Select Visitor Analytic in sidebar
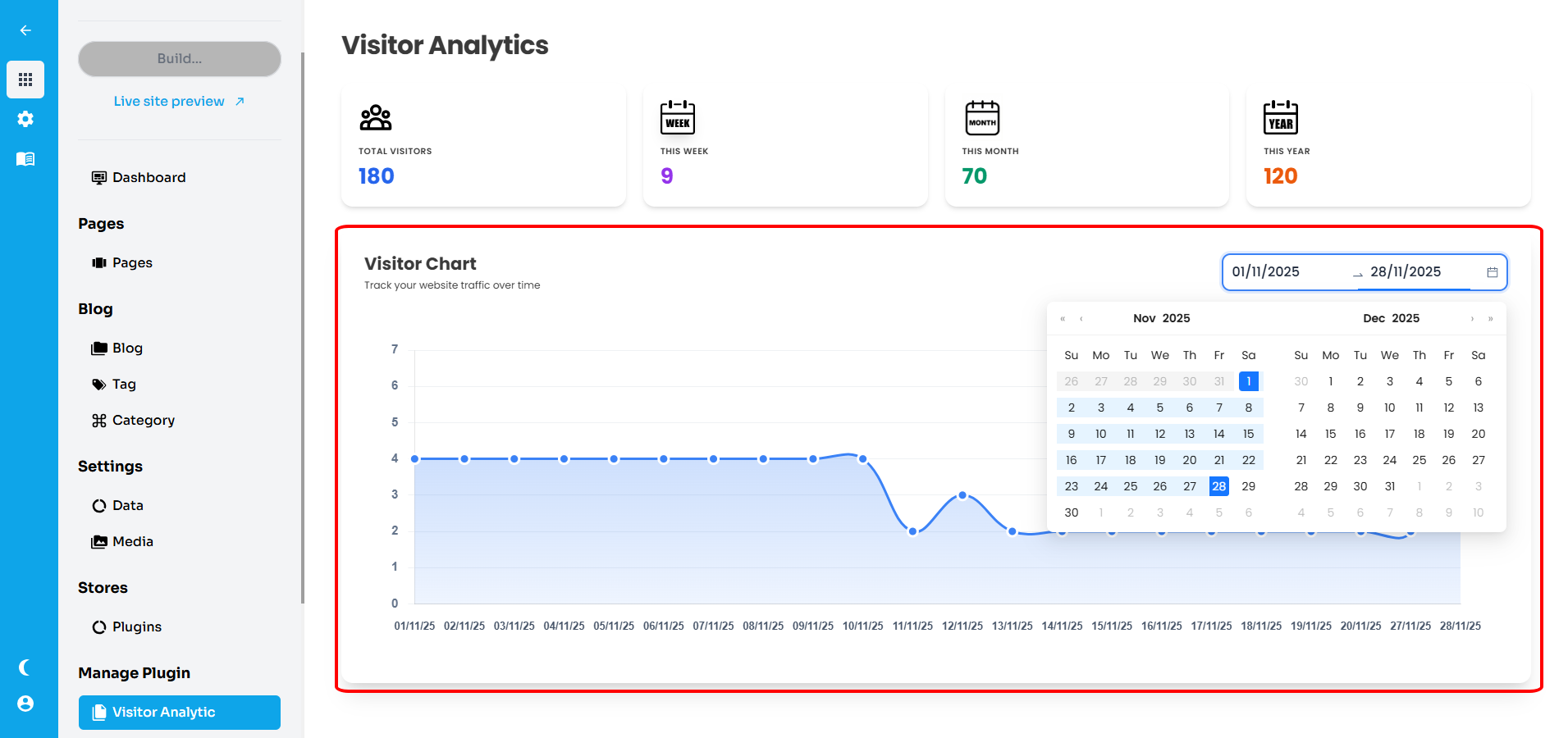The height and width of the screenshot is (738, 1568). [x=180, y=713]
